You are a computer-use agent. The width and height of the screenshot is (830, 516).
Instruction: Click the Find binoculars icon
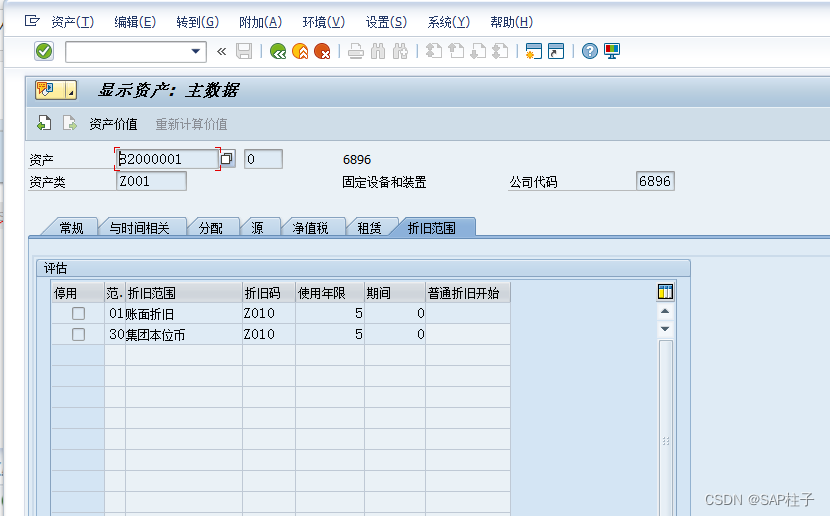378,51
